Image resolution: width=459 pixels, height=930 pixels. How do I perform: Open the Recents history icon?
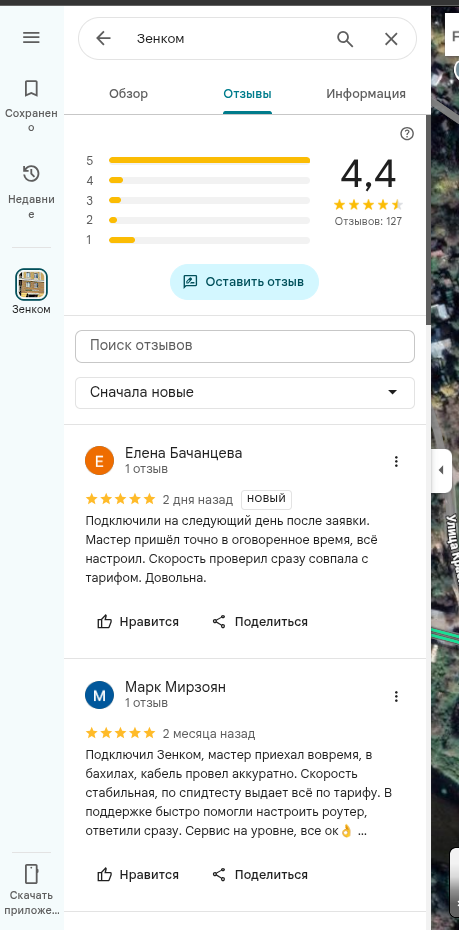click(31, 174)
